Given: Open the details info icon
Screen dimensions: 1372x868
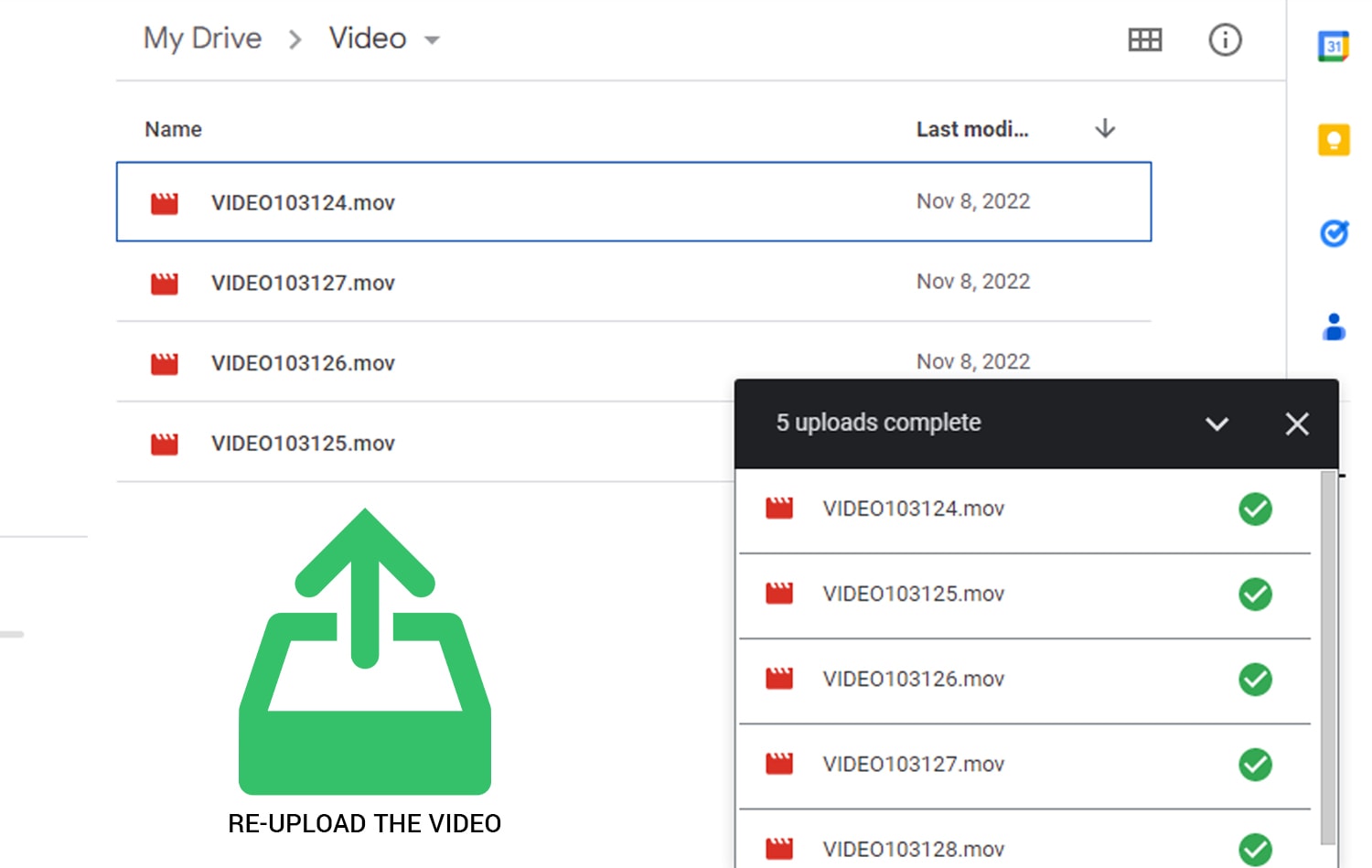Looking at the screenshot, I should 1225,40.
